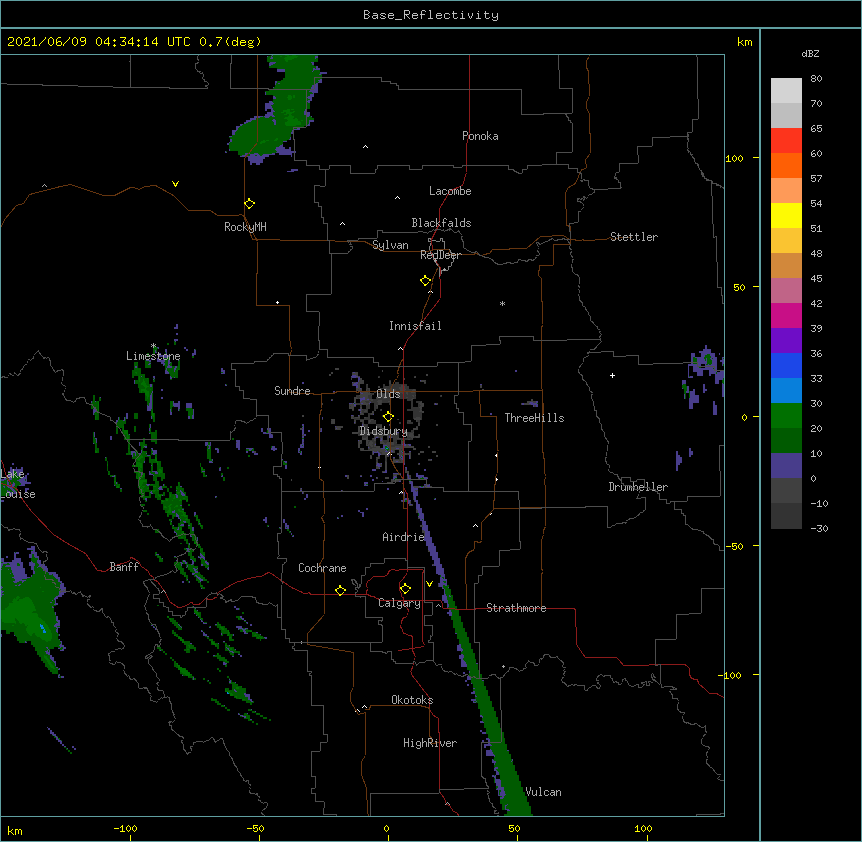Select the yellow diamond marker below Cochrane

click(x=340, y=590)
